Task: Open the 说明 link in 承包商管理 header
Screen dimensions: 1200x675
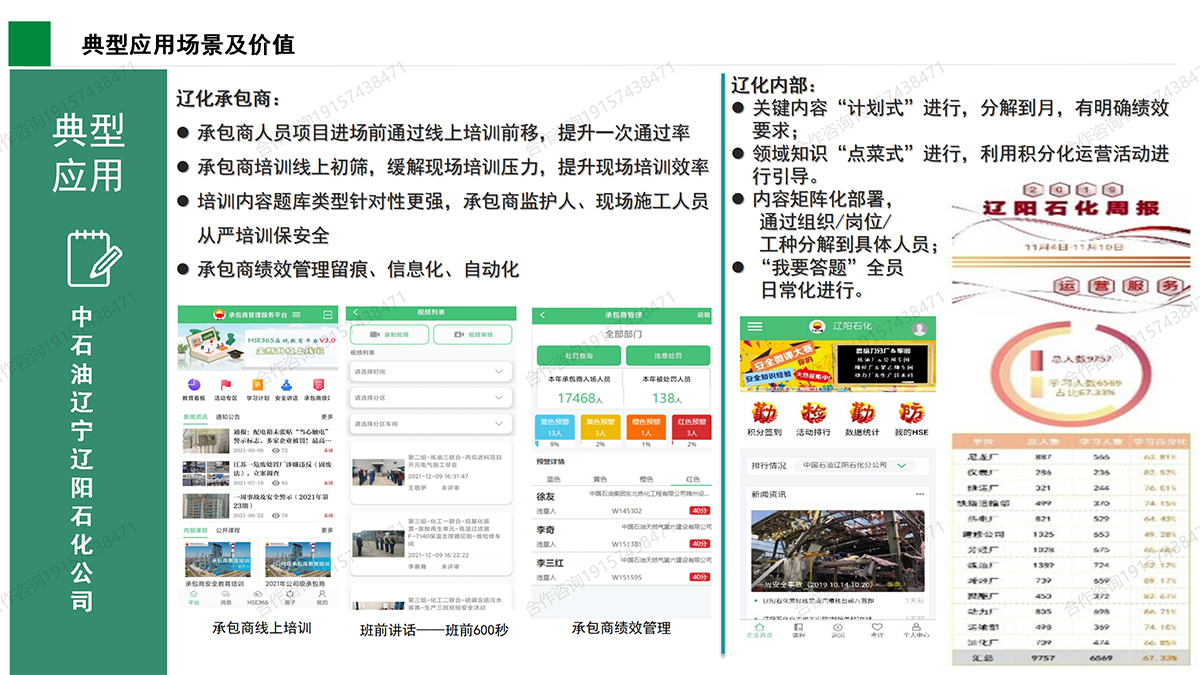Action: (702, 315)
